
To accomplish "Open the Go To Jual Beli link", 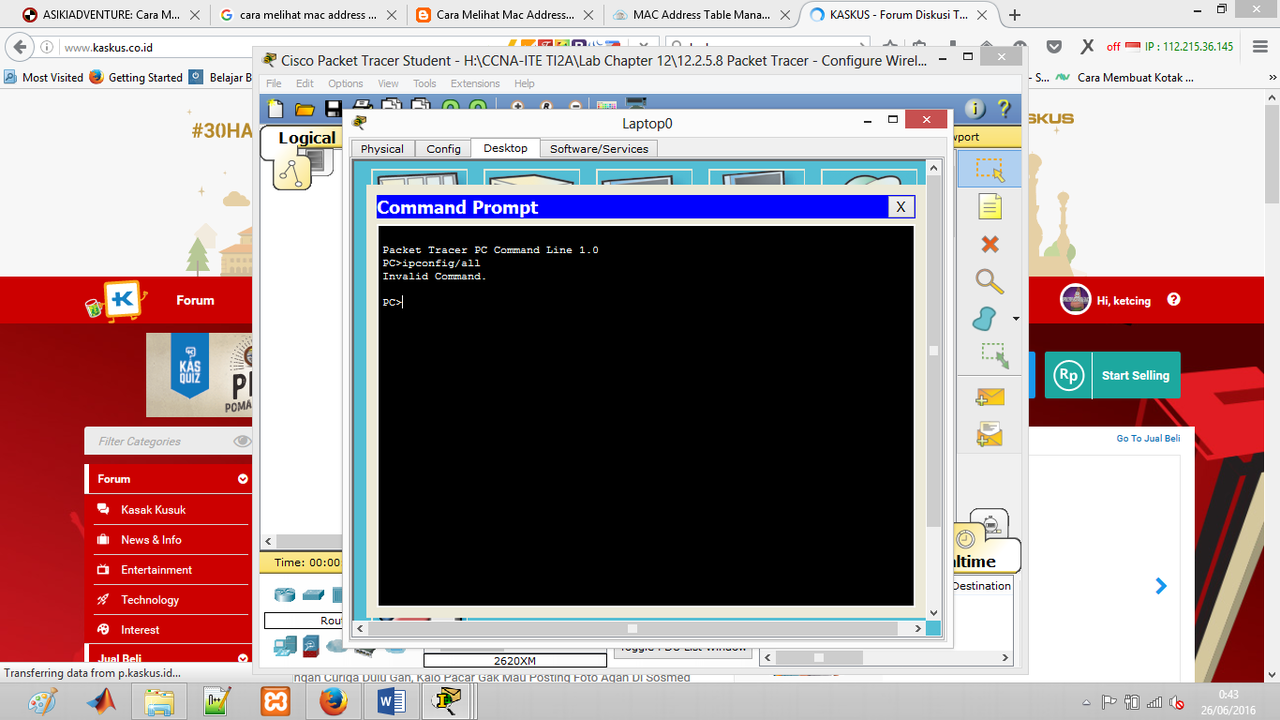I will click(x=1148, y=438).
